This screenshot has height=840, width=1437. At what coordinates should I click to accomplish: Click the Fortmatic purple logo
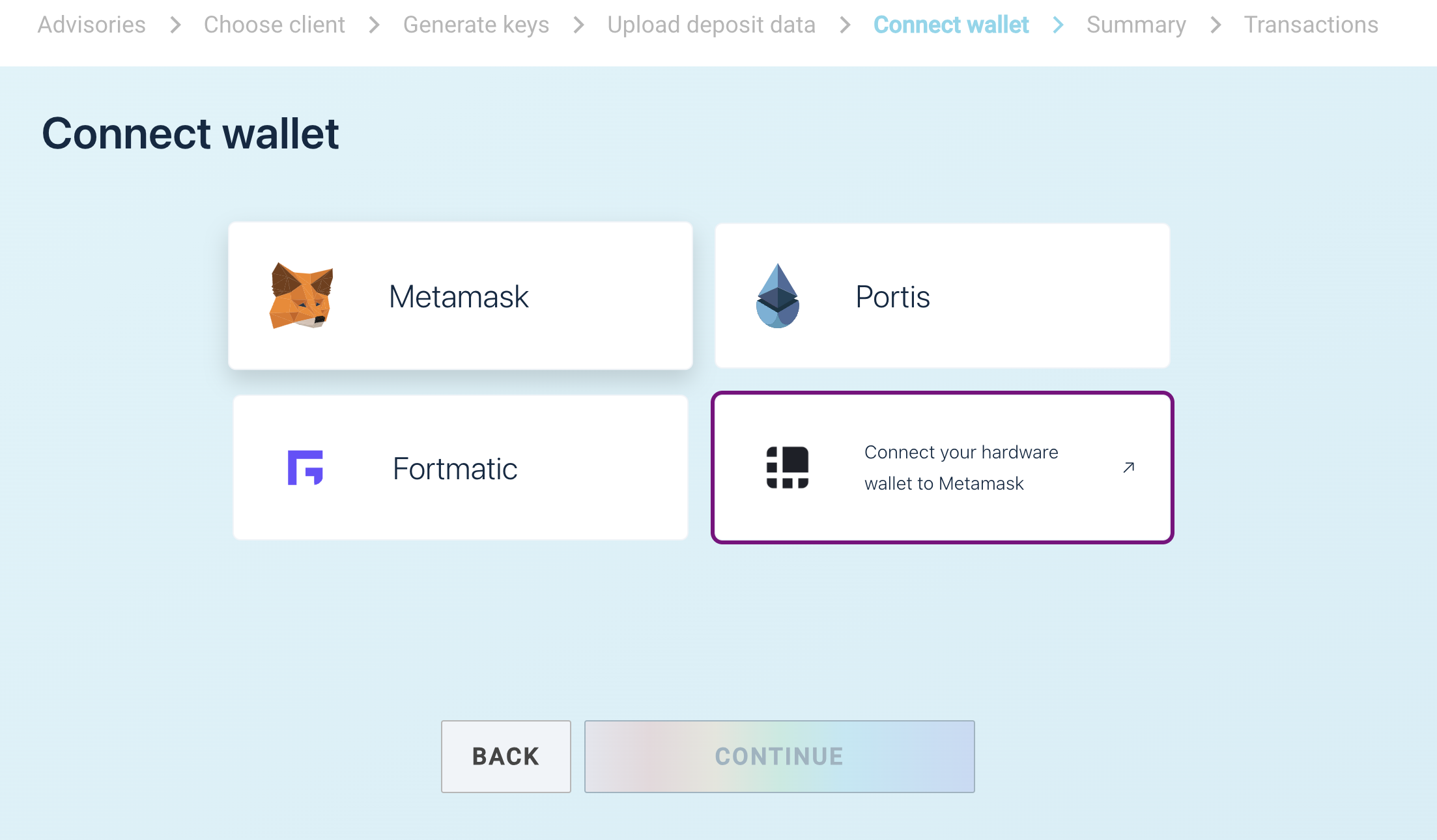[305, 468]
